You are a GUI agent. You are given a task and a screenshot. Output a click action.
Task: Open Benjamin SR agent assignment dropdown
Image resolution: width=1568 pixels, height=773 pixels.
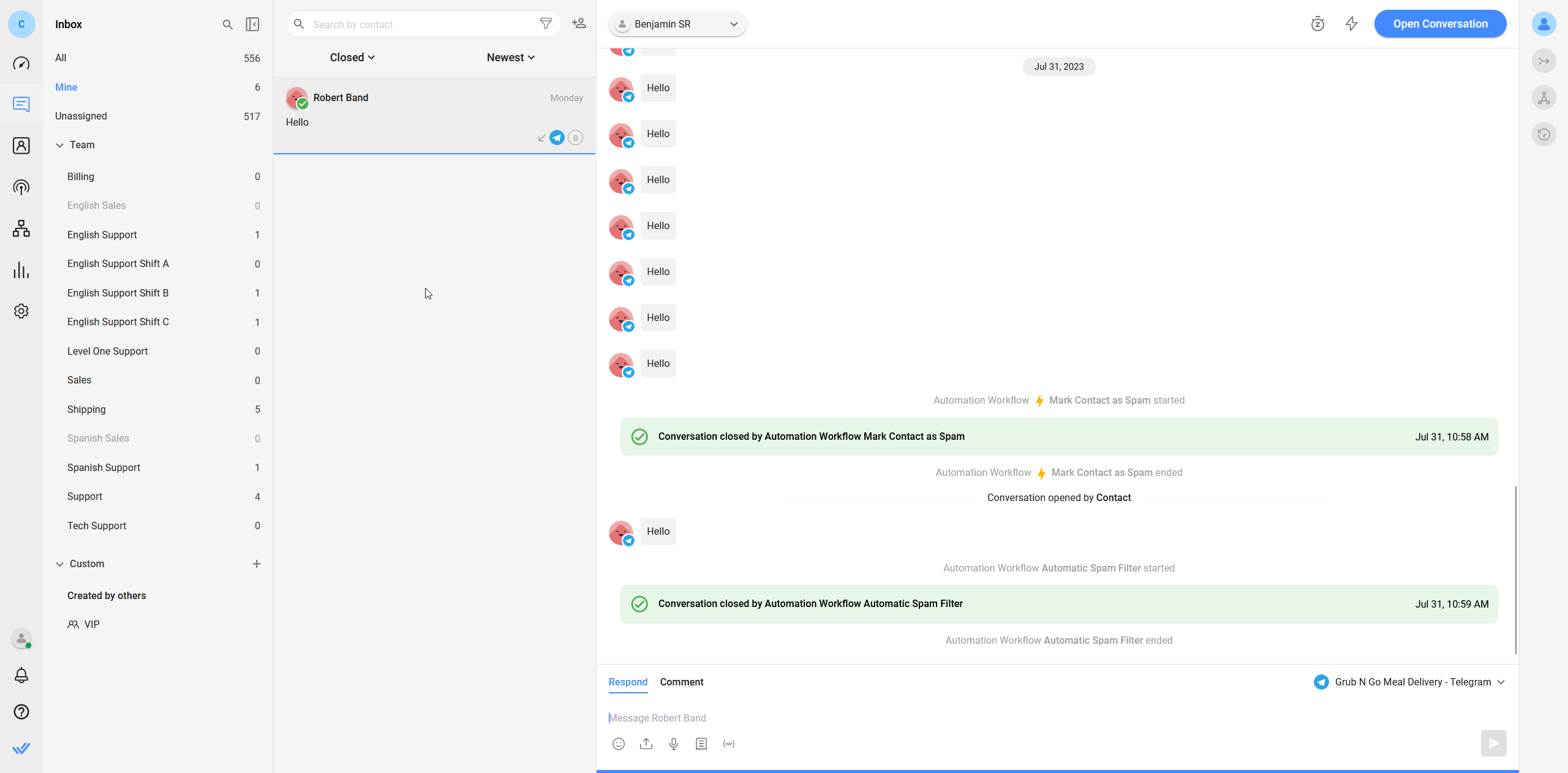[x=733, y=24]
